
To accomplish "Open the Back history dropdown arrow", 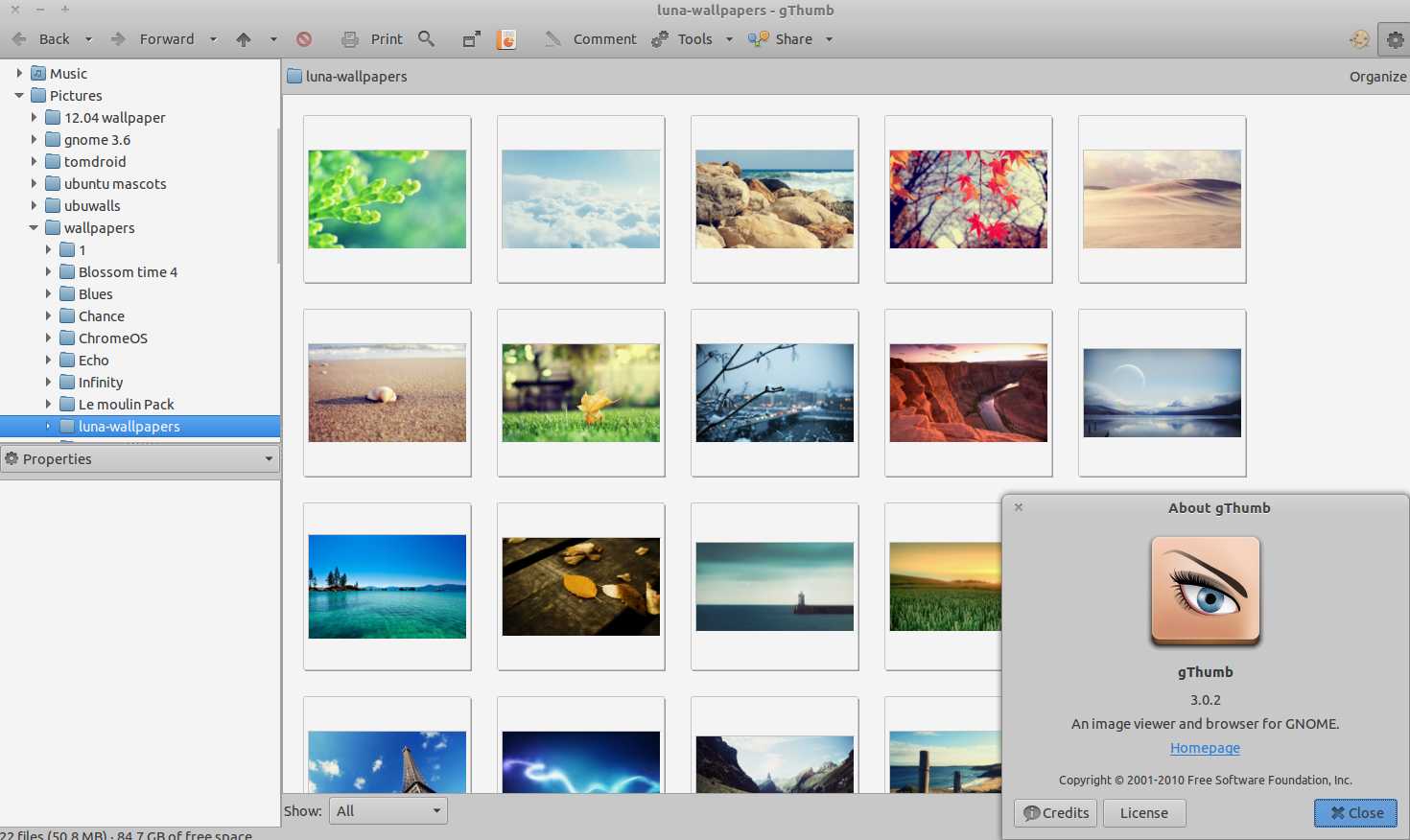I will point(88,39).
